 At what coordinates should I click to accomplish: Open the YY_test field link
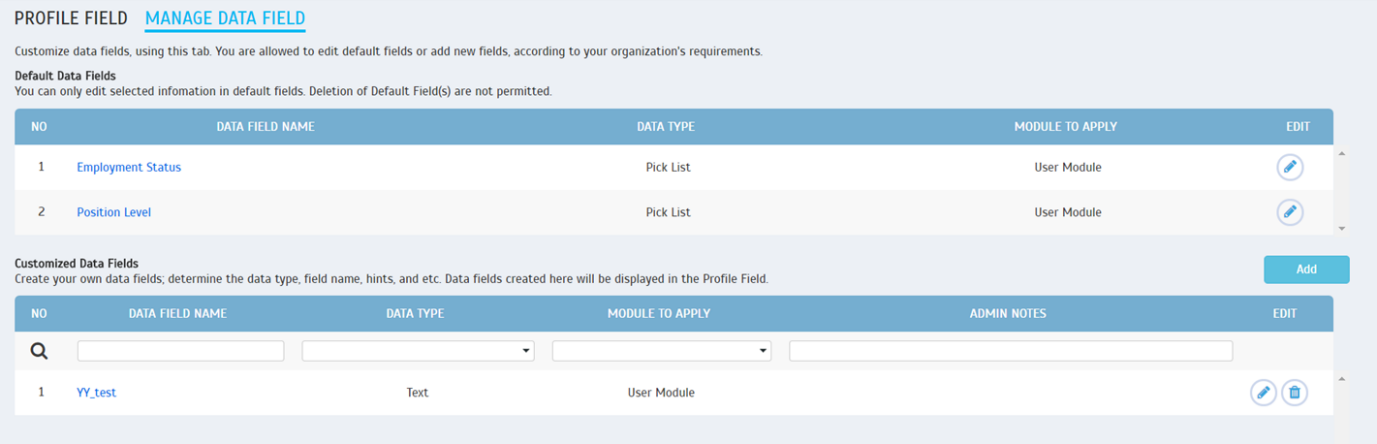pyautogui.click(x=96, y=393)
